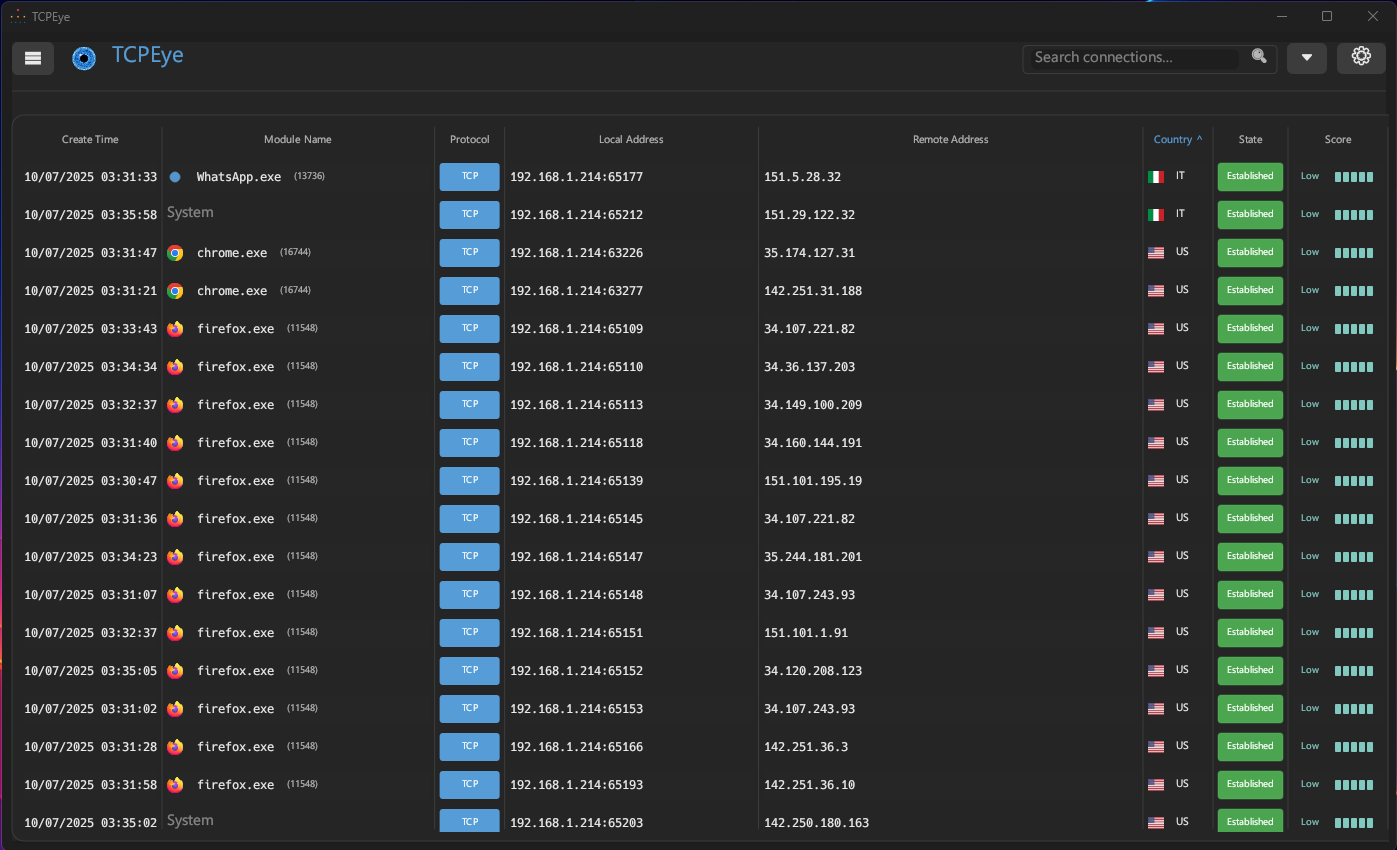Click Firefox icon in 192.168.1.214:65145 row
Screen dimensions: 1397x850
175,519
